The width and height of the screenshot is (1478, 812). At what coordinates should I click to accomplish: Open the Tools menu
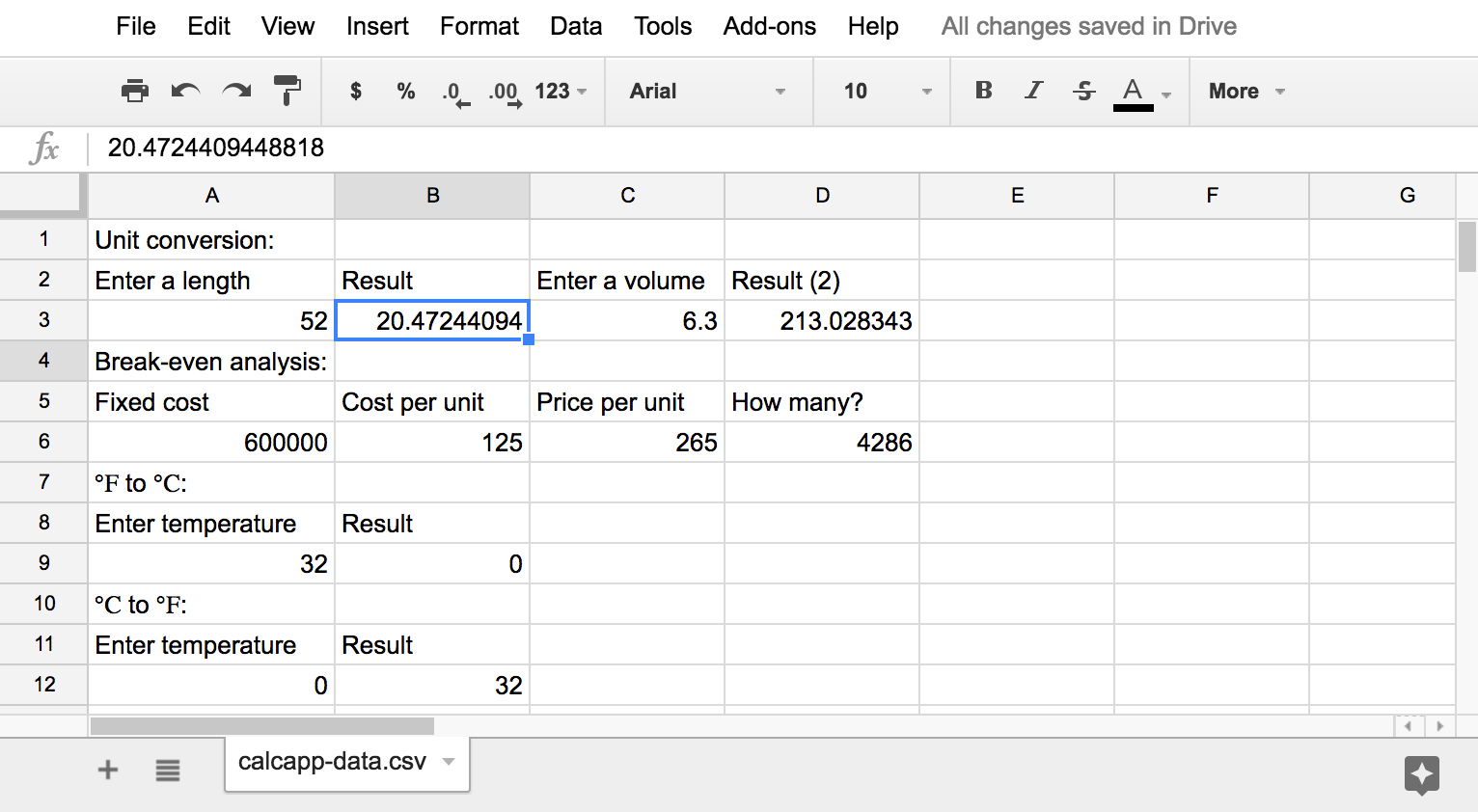(x=663, y=26)
